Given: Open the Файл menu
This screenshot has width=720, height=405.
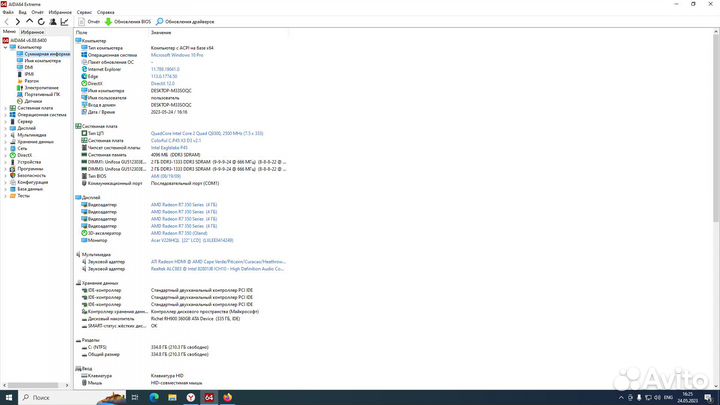Looking at the screenshot, I should [x=8, y=12].
